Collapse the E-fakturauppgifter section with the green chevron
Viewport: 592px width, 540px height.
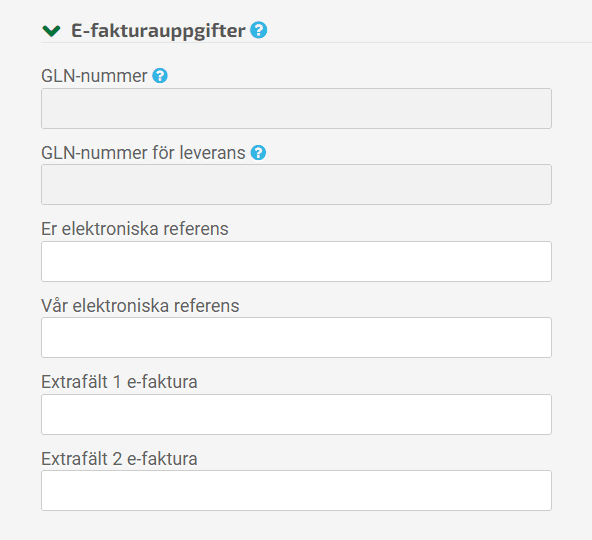(51, 31)
